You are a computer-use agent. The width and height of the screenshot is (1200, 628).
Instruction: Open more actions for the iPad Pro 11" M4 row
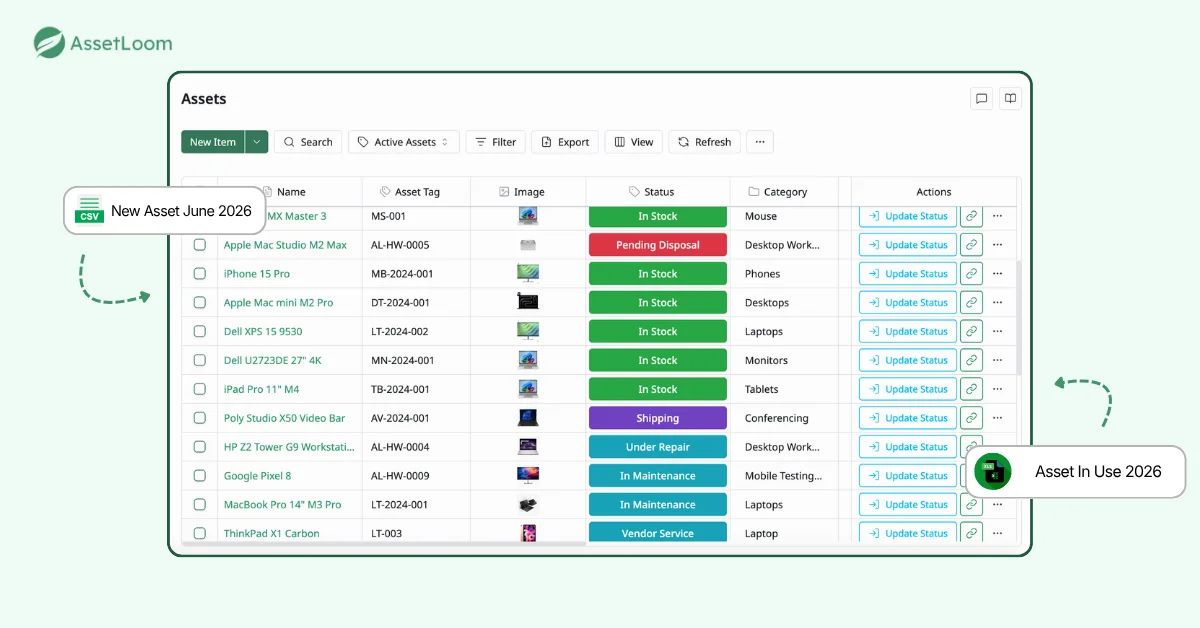pos(997,390)
